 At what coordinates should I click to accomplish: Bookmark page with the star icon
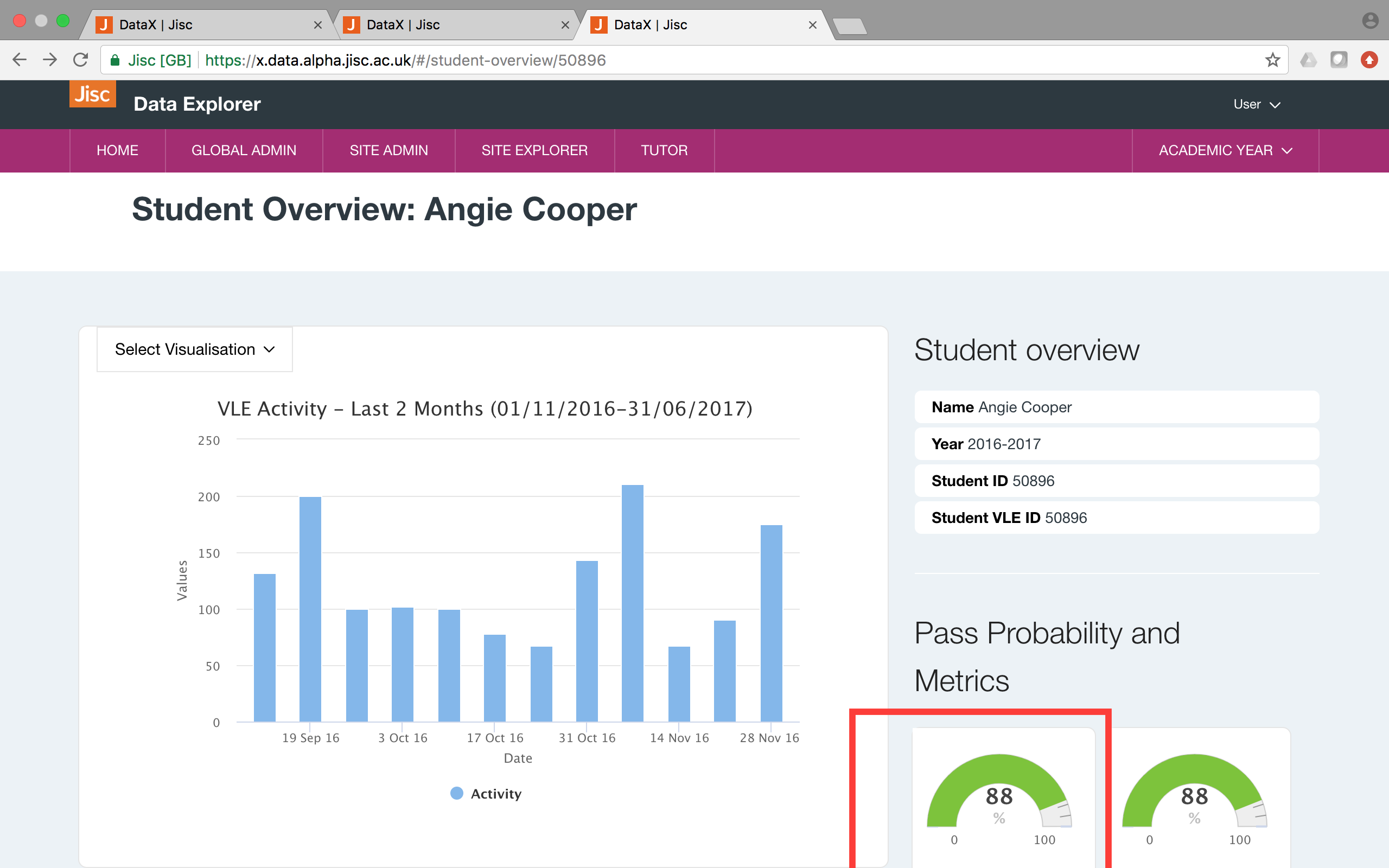coord(1272,60)
